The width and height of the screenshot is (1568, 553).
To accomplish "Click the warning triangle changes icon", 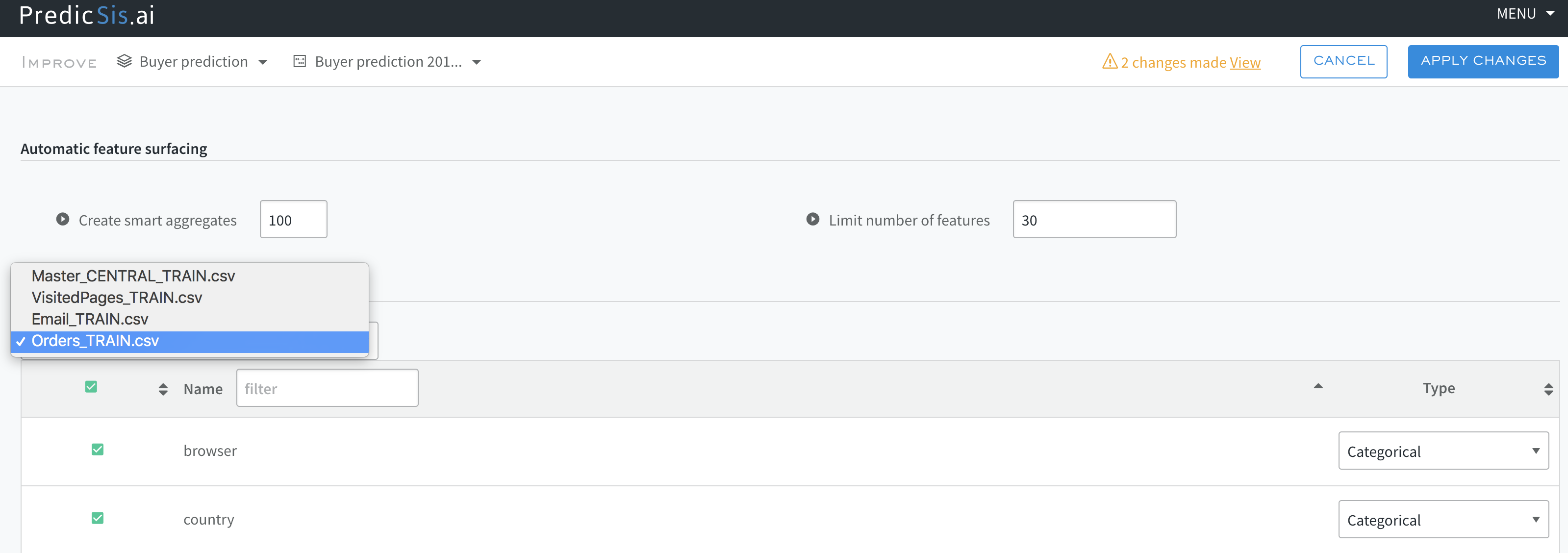I will coord(1109,62).
